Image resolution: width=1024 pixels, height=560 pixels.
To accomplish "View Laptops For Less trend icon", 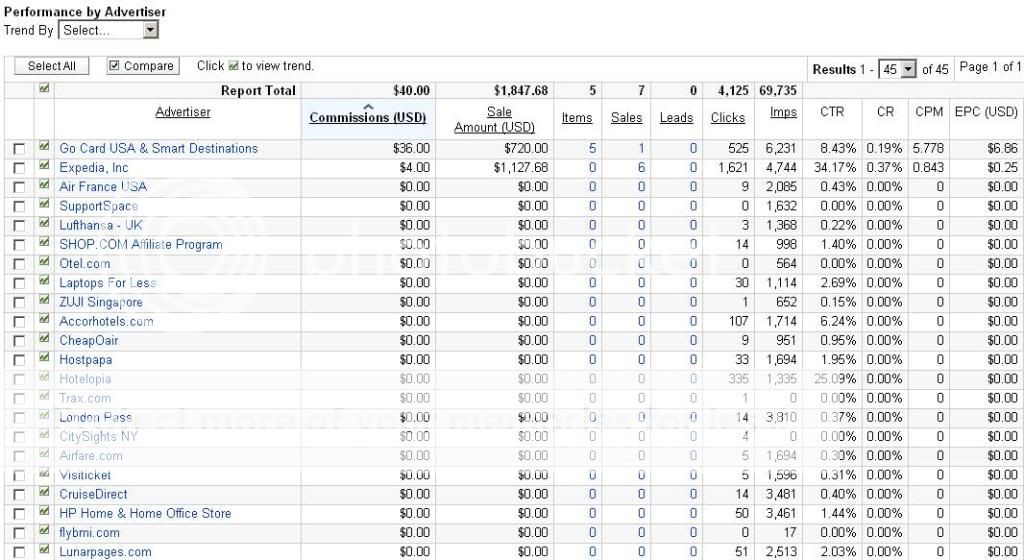I will pos(44,281).
